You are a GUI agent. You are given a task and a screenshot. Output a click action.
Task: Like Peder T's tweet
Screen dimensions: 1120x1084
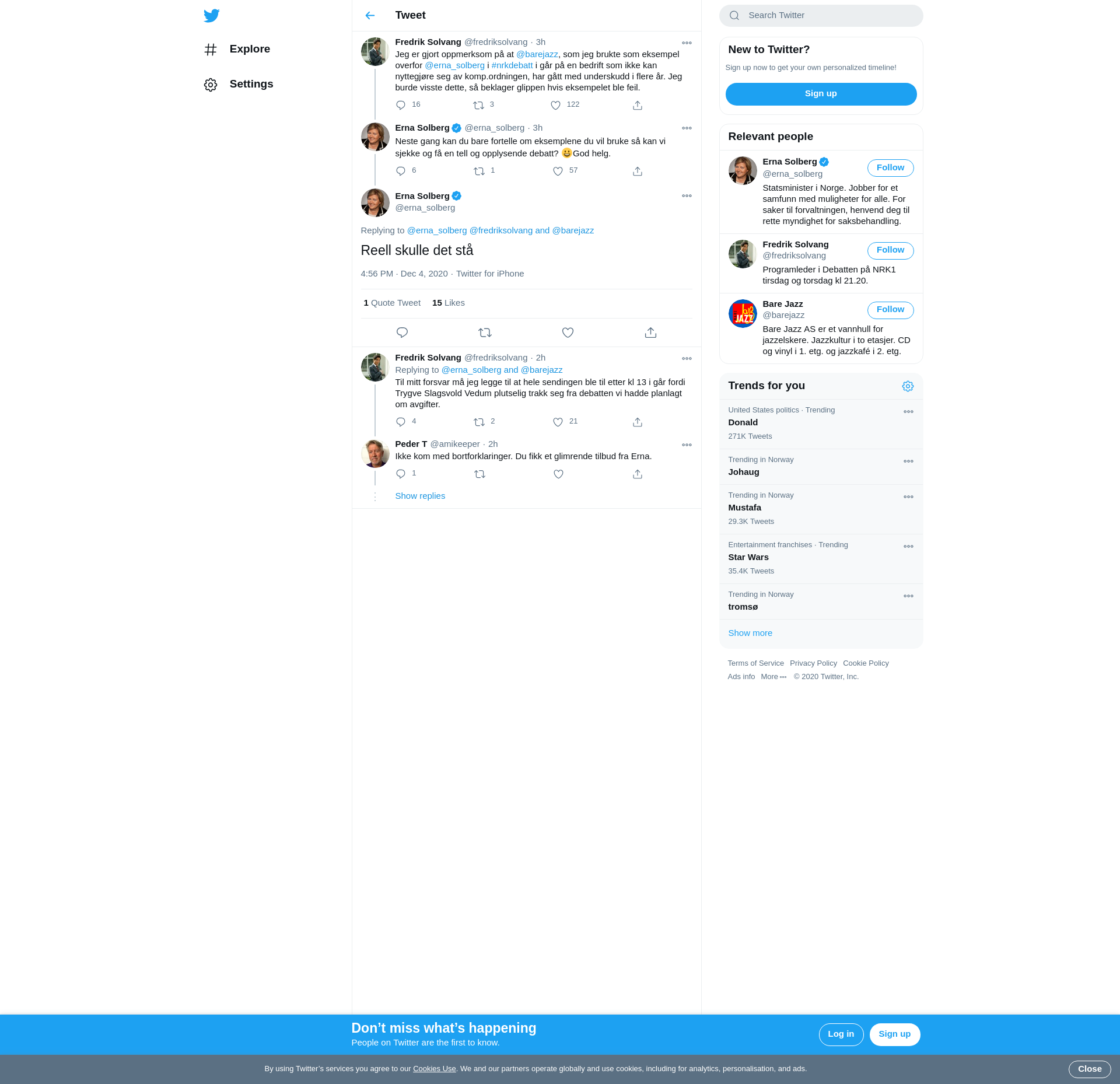559,474
